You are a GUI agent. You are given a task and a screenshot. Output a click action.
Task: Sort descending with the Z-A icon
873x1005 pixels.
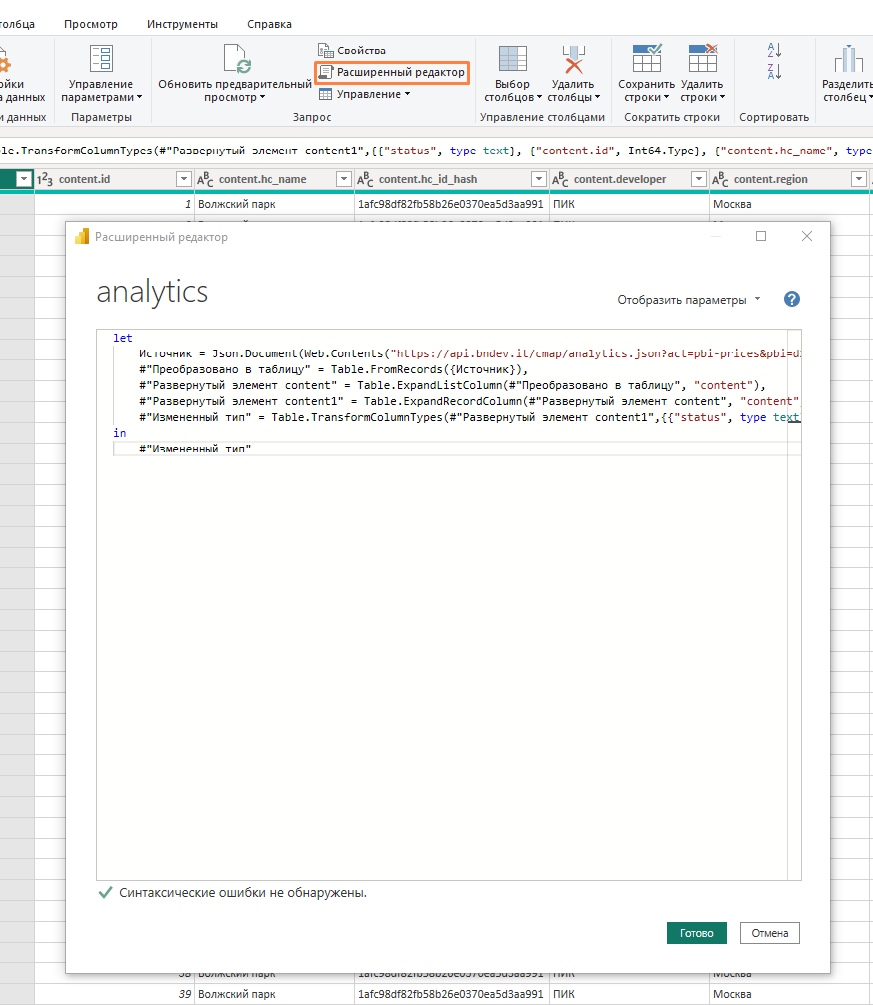click(774, 71)
